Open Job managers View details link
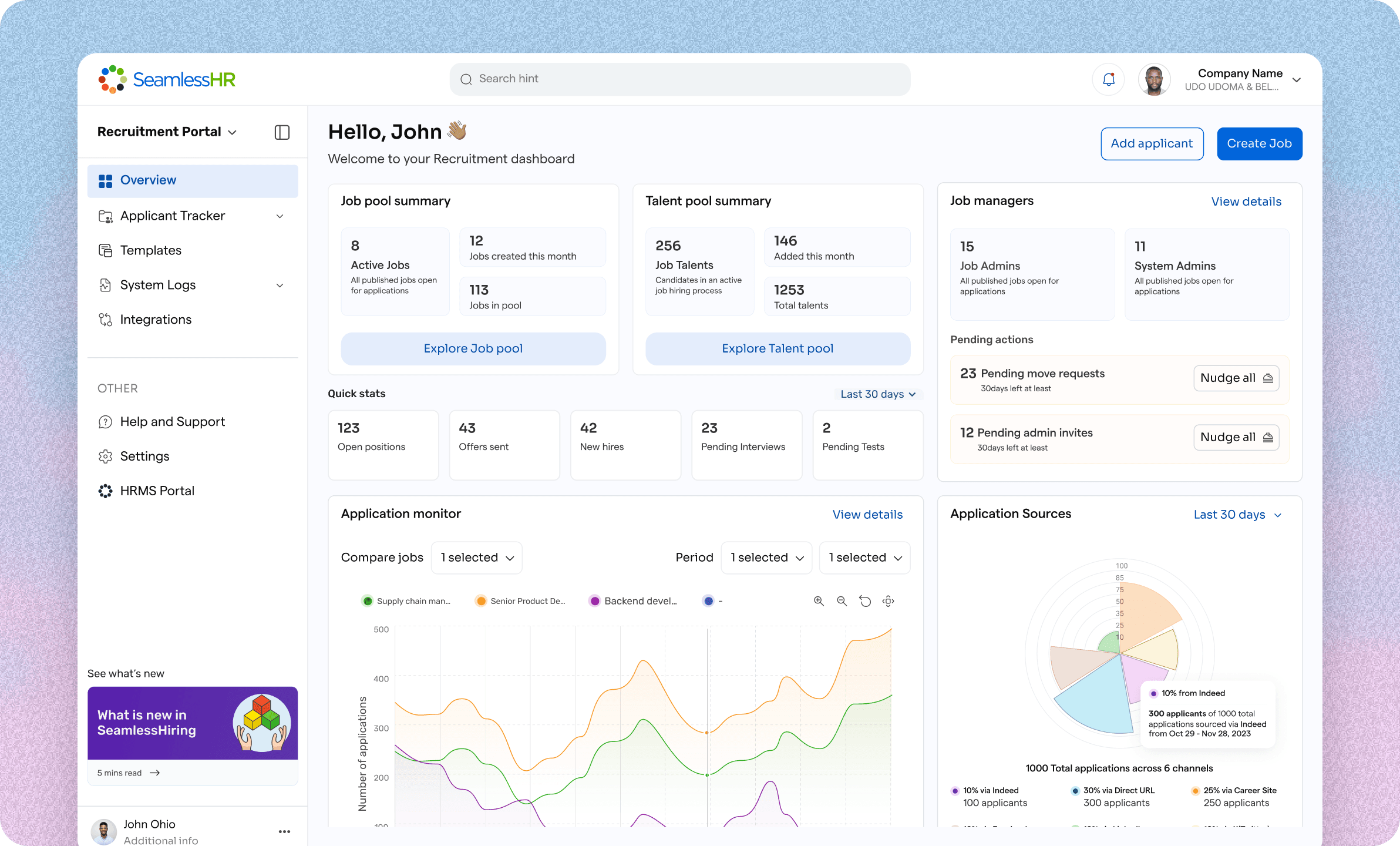Screen dimensions: 1400x846 tap(1246, 202)
